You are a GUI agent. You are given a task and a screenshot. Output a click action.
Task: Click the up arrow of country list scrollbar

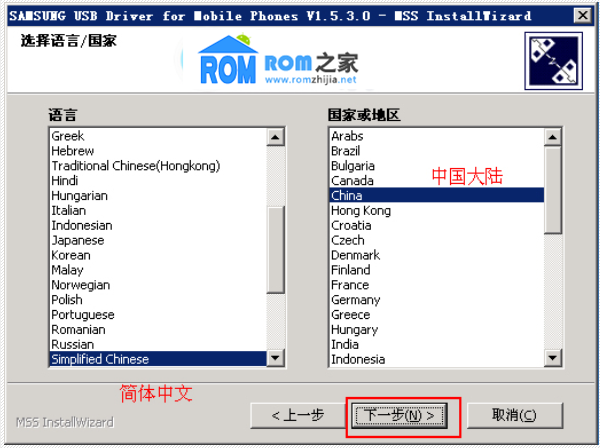[552, 137]
